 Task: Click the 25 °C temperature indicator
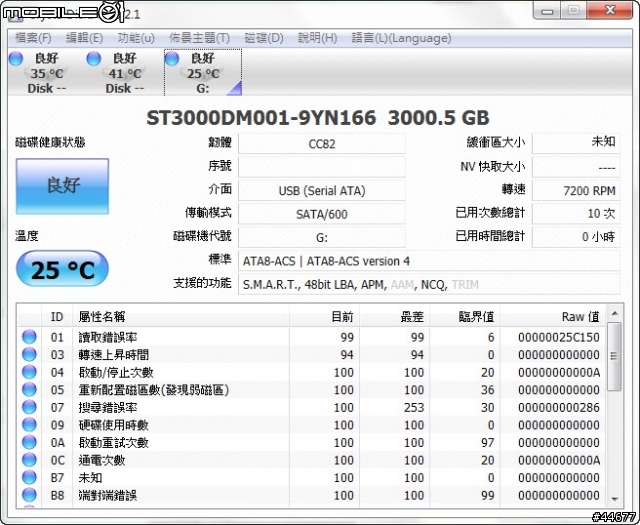click(62, 269)
